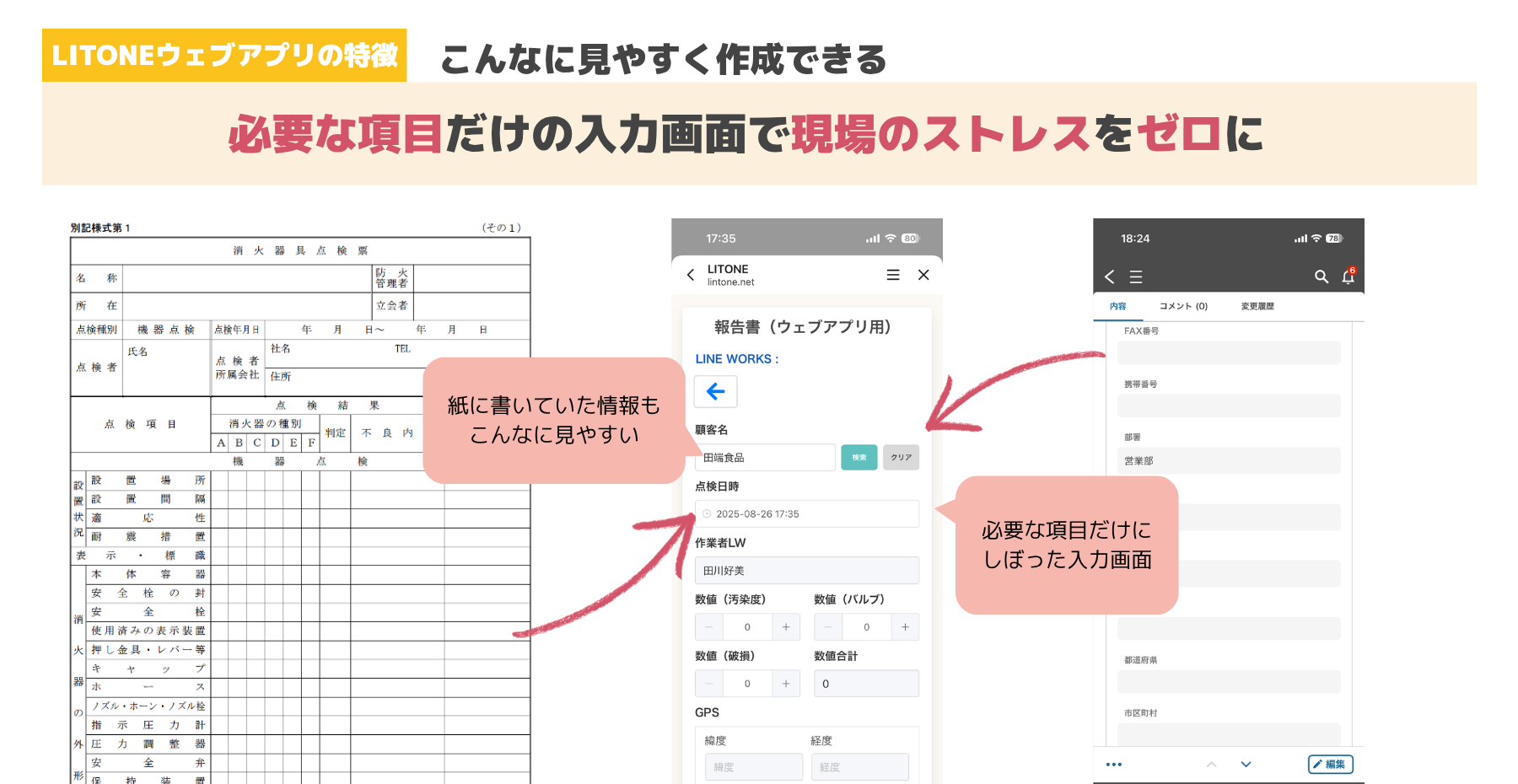Increase 数値（破損） with the plus button
Viewport: 1518px width, 784px height.
pyautogui.click(x=786, y=684)
